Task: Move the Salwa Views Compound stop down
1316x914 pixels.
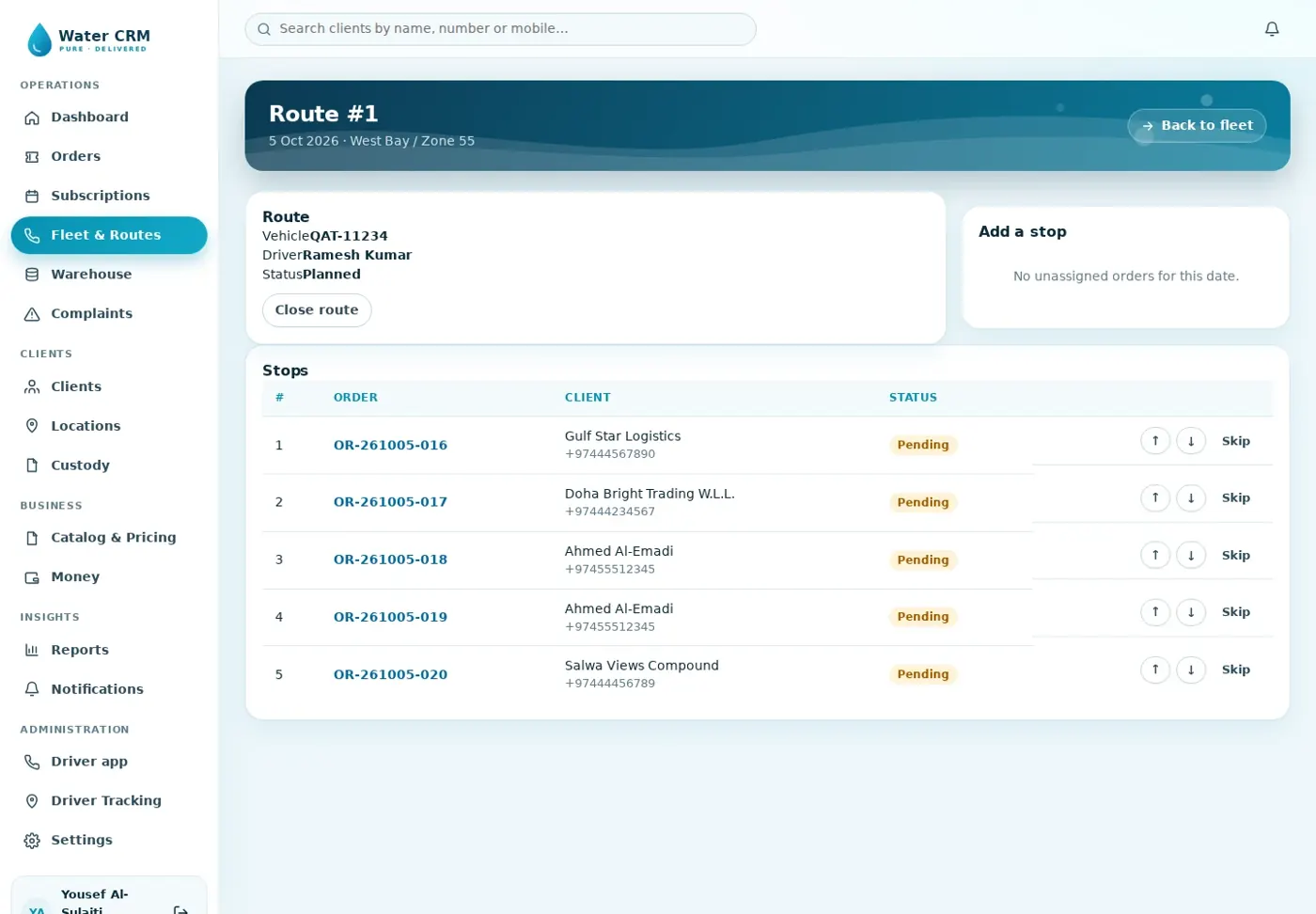Action: click(1191, 670)
